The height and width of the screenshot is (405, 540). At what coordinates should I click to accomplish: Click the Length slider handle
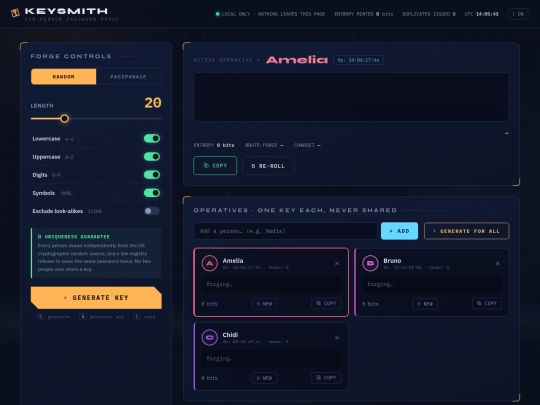[x=64, y=118]
